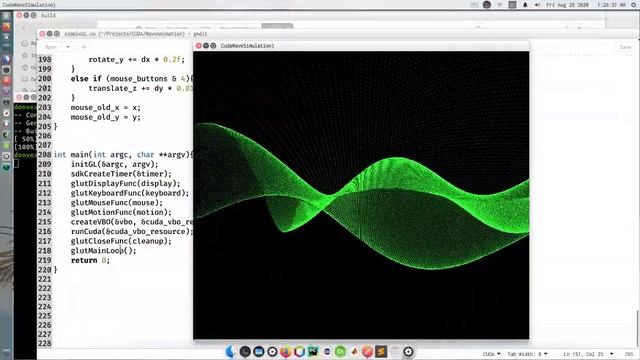The width and height of the screenshot is (640, 360).
Task: Open the CUDA language selector in the status bar
Action: [x=491, y=354]
